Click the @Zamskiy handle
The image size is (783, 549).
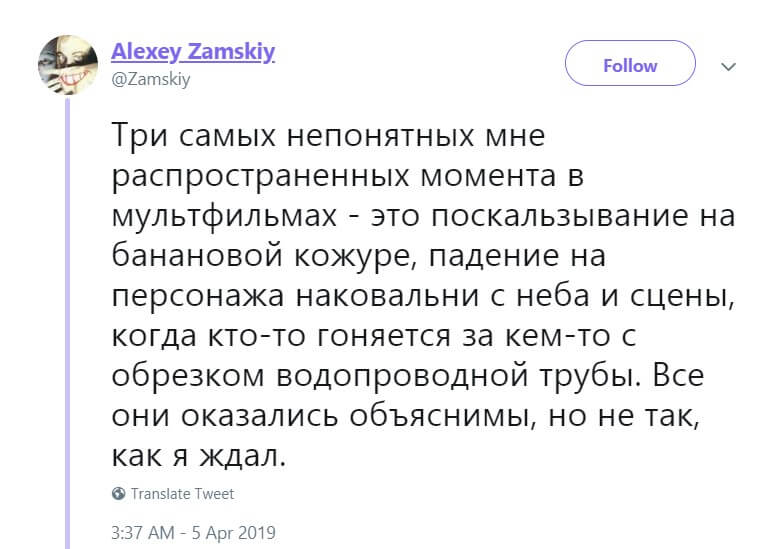150,80
